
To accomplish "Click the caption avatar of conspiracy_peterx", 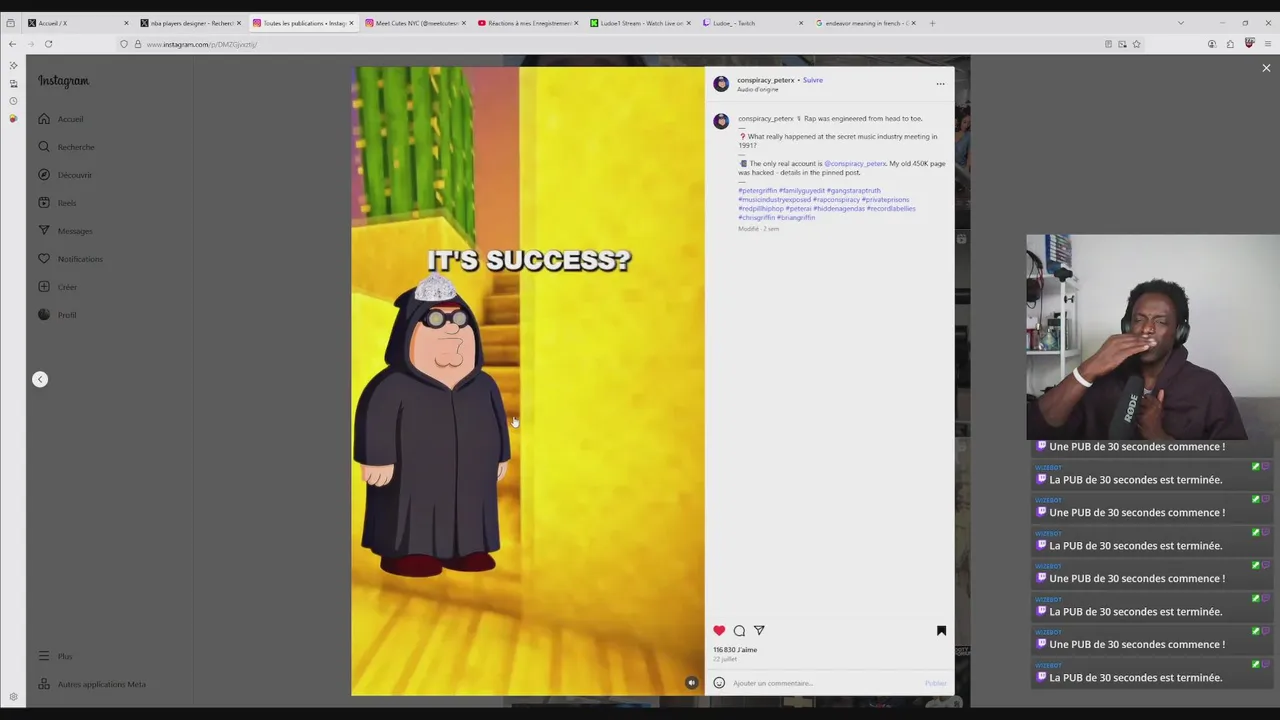I will click(721, 122).
